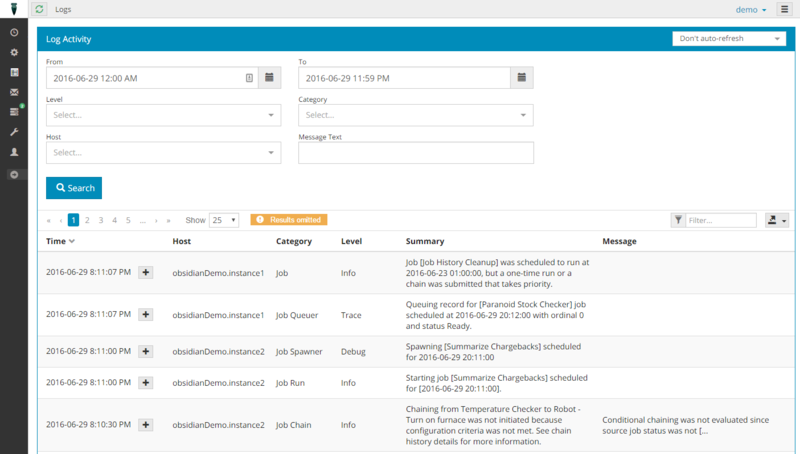Screen dimensions: 800x454
Task: Select current page 1 in pagination
Action: 73,220
